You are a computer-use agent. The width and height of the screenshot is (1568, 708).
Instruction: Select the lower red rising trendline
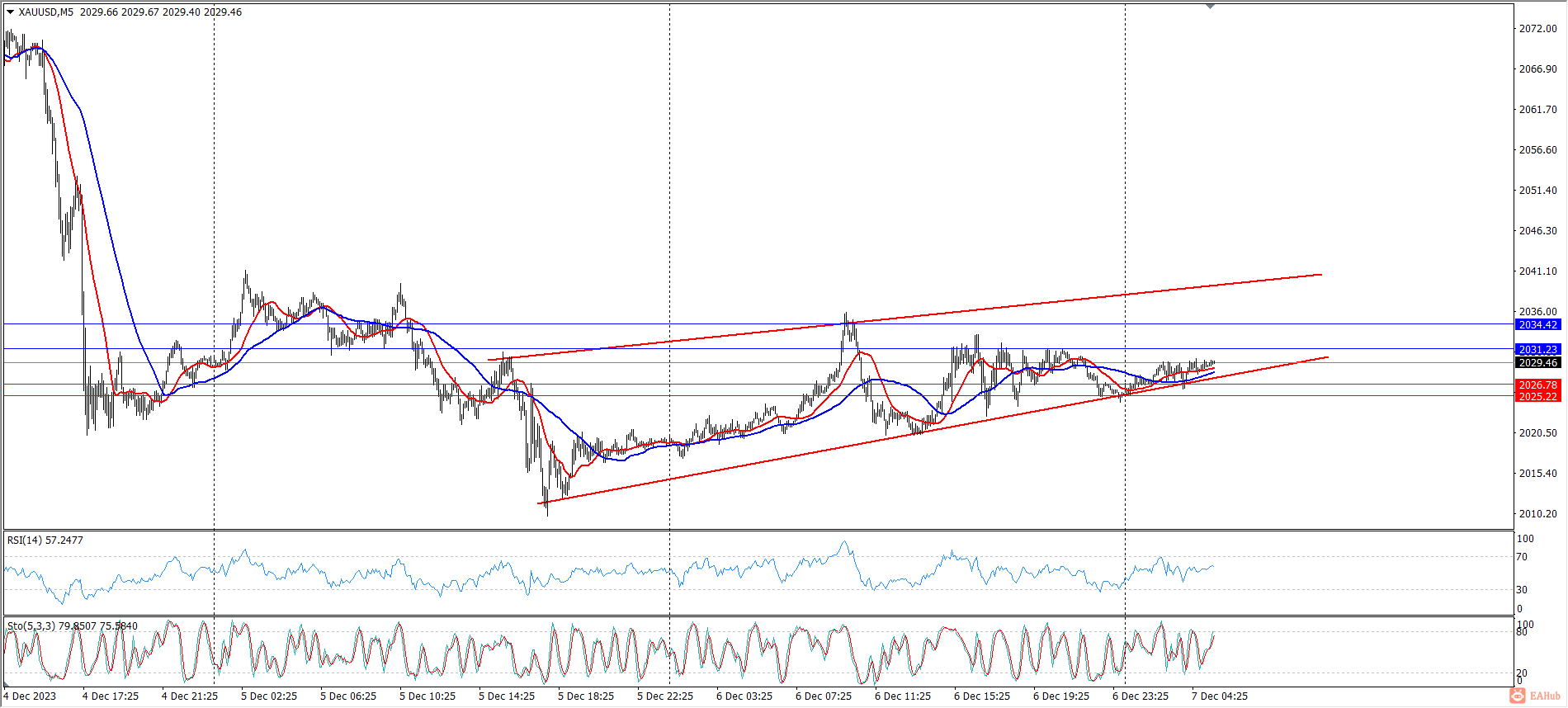933,430
